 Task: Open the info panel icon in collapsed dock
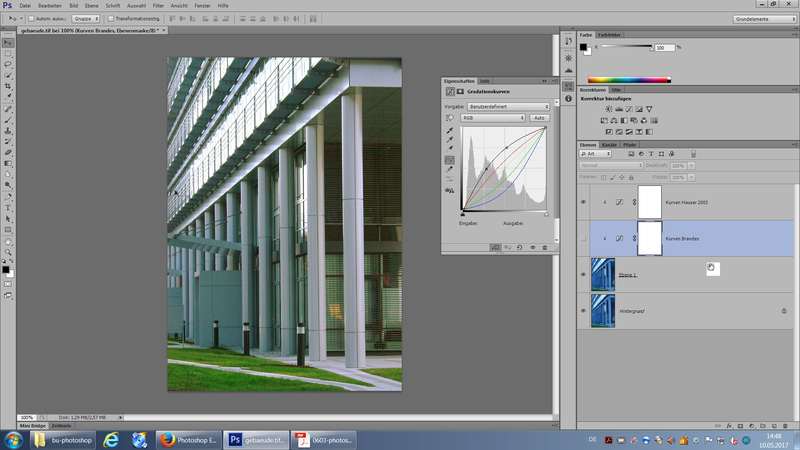tap(566, 98)
